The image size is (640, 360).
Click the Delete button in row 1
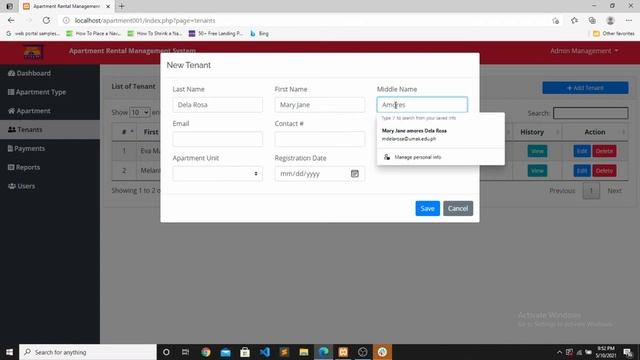(604, 151)
